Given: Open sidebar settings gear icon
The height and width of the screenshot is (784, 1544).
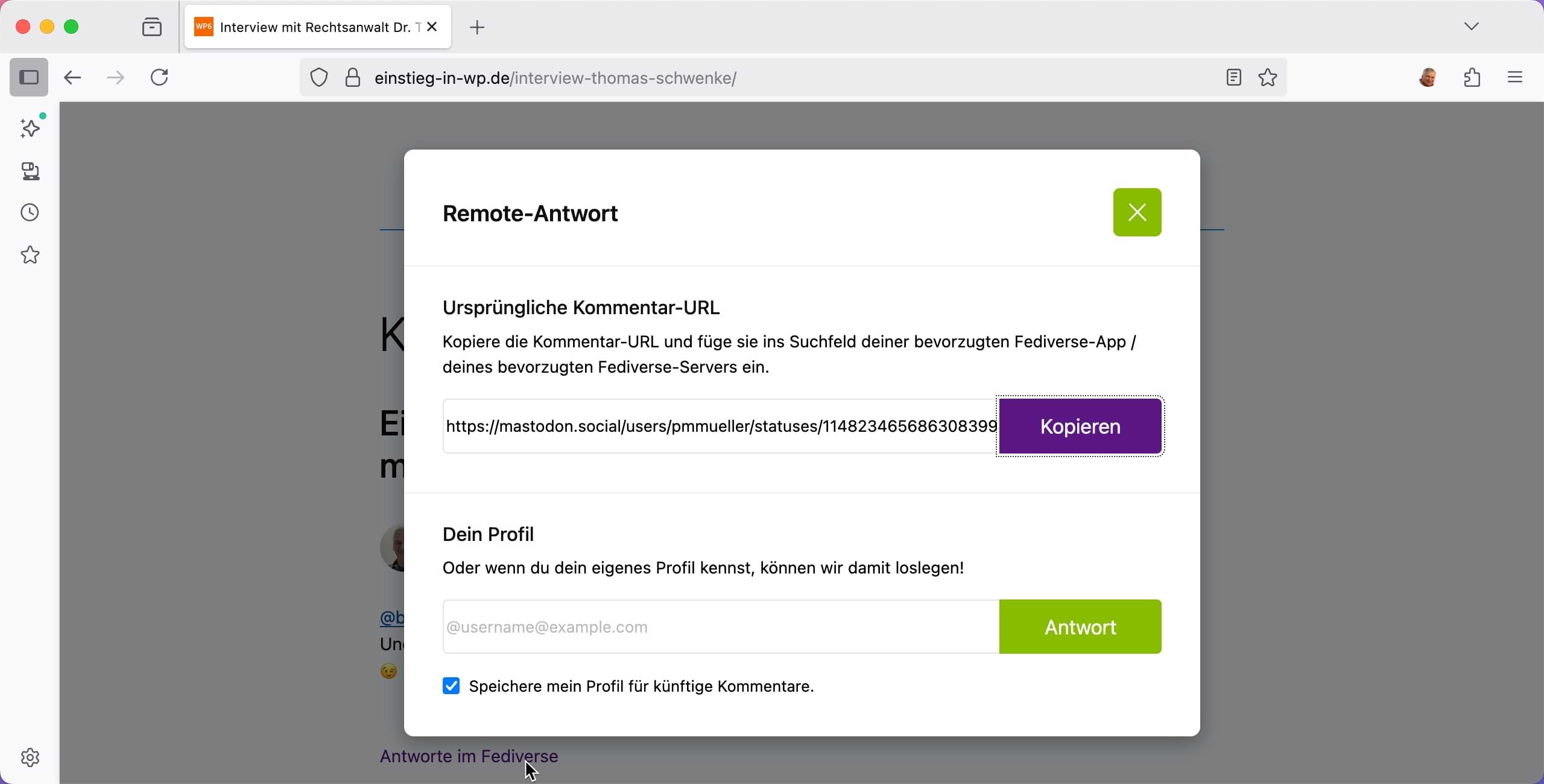Looking at the screenshot, I should click(30, 757).
